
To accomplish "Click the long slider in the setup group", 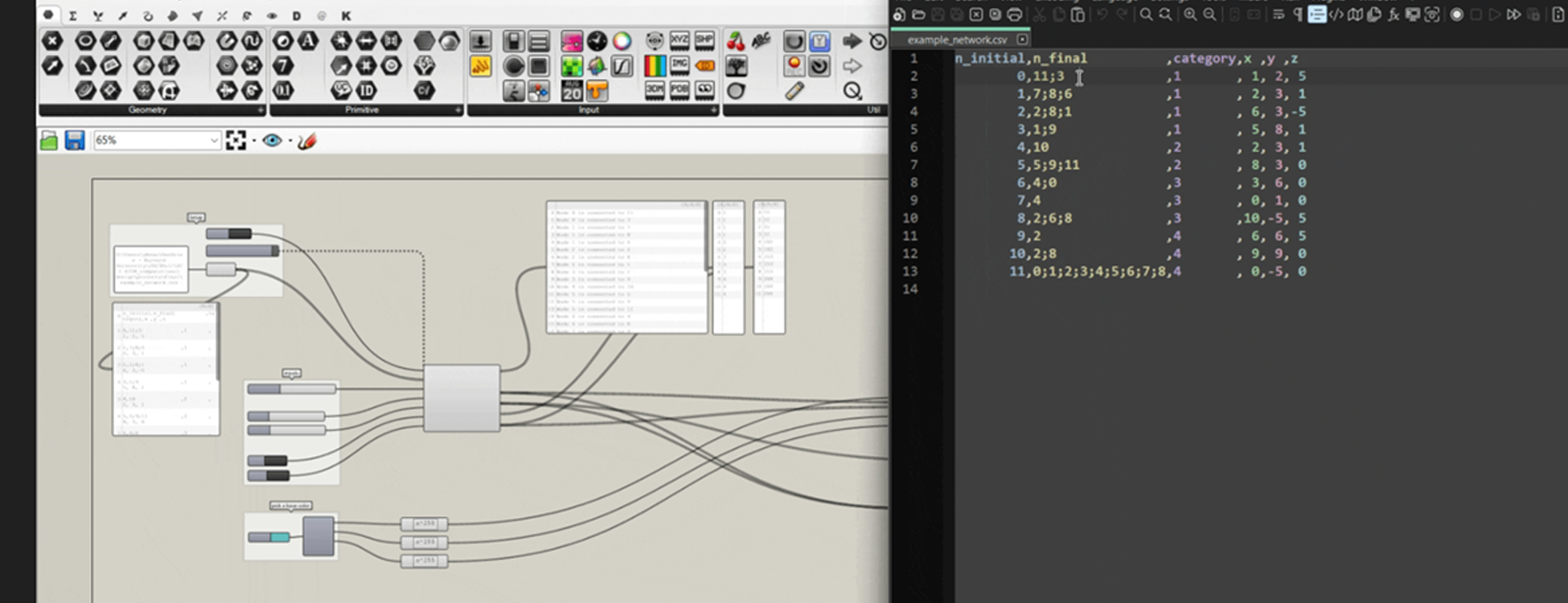I will [x=242, y=251].
